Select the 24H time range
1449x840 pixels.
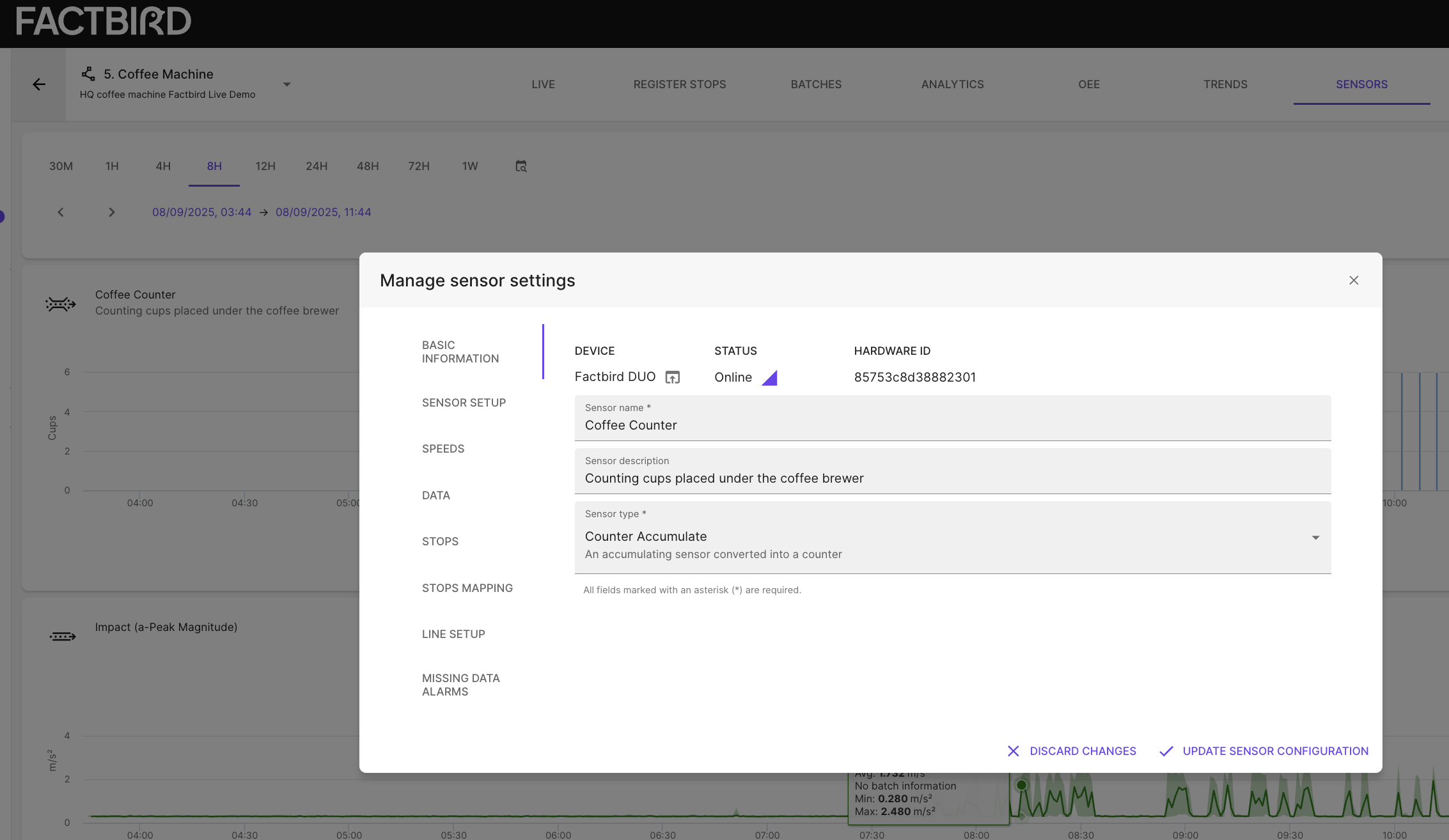(317, 166)
